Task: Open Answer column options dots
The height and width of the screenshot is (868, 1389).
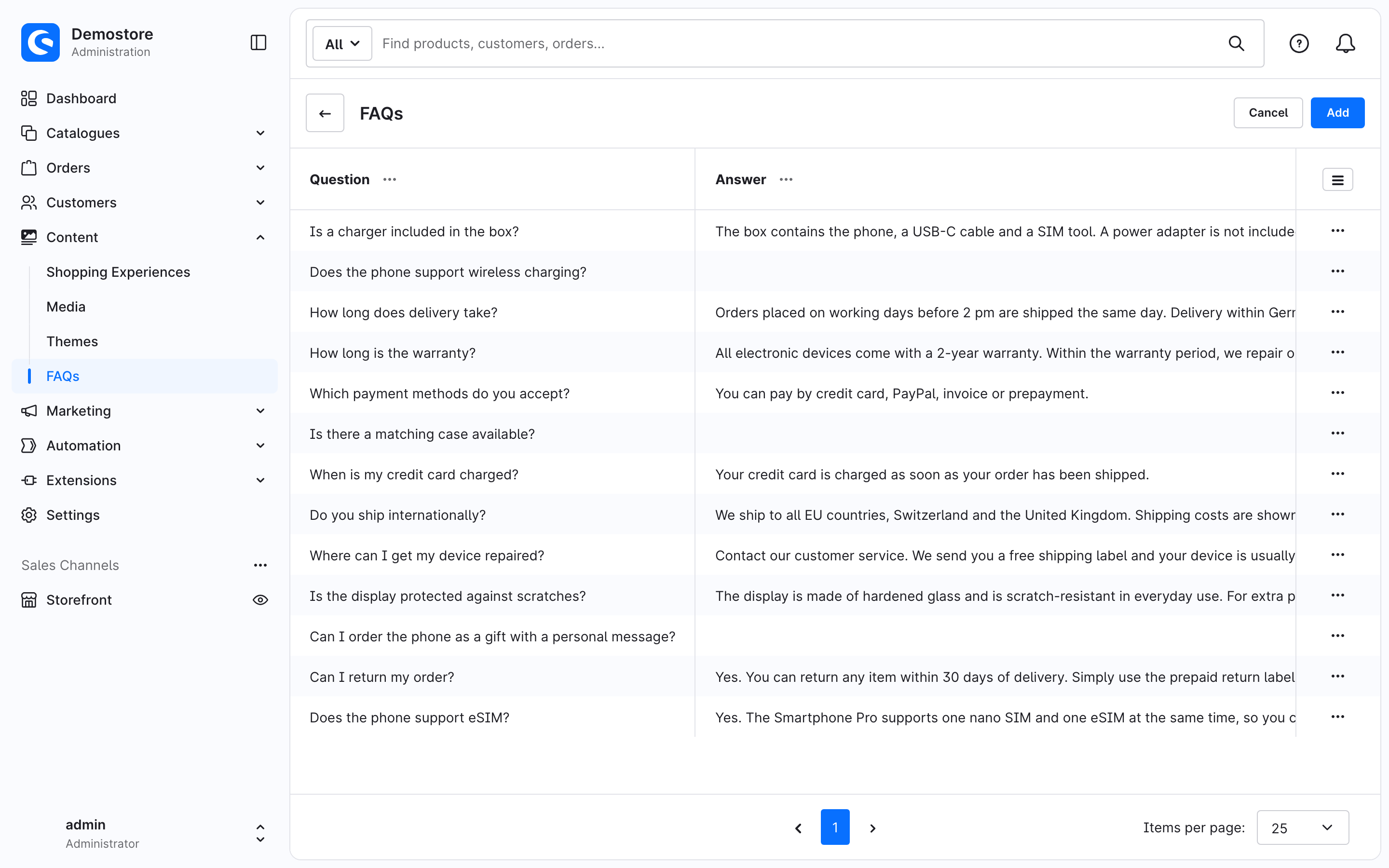Action: 786,180
